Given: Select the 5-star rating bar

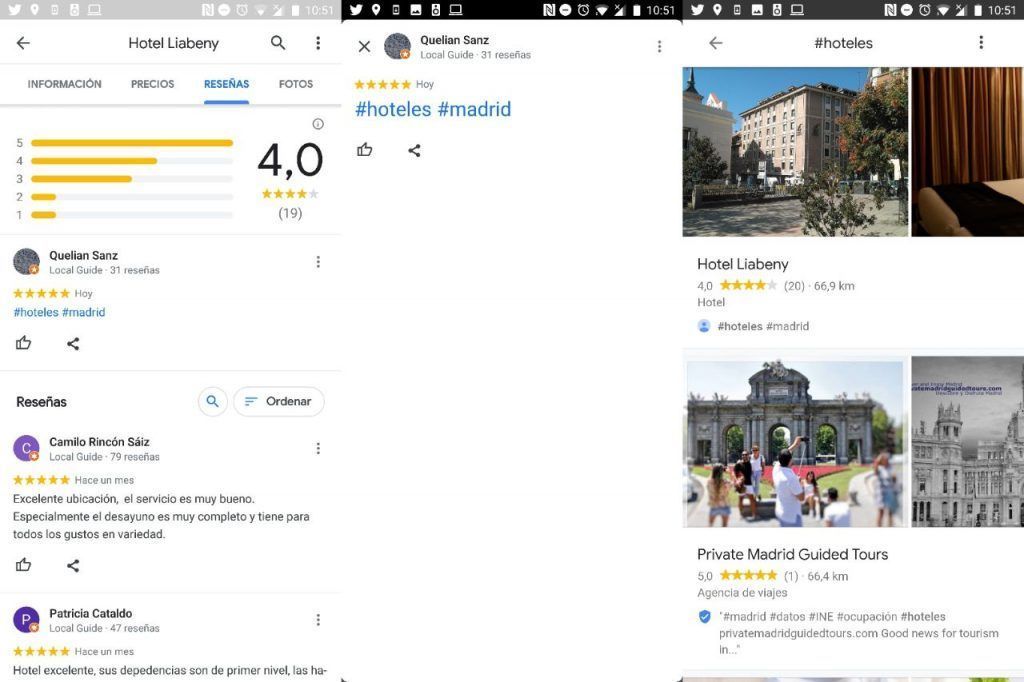Looking at the screenshot, I should [132, 142].
